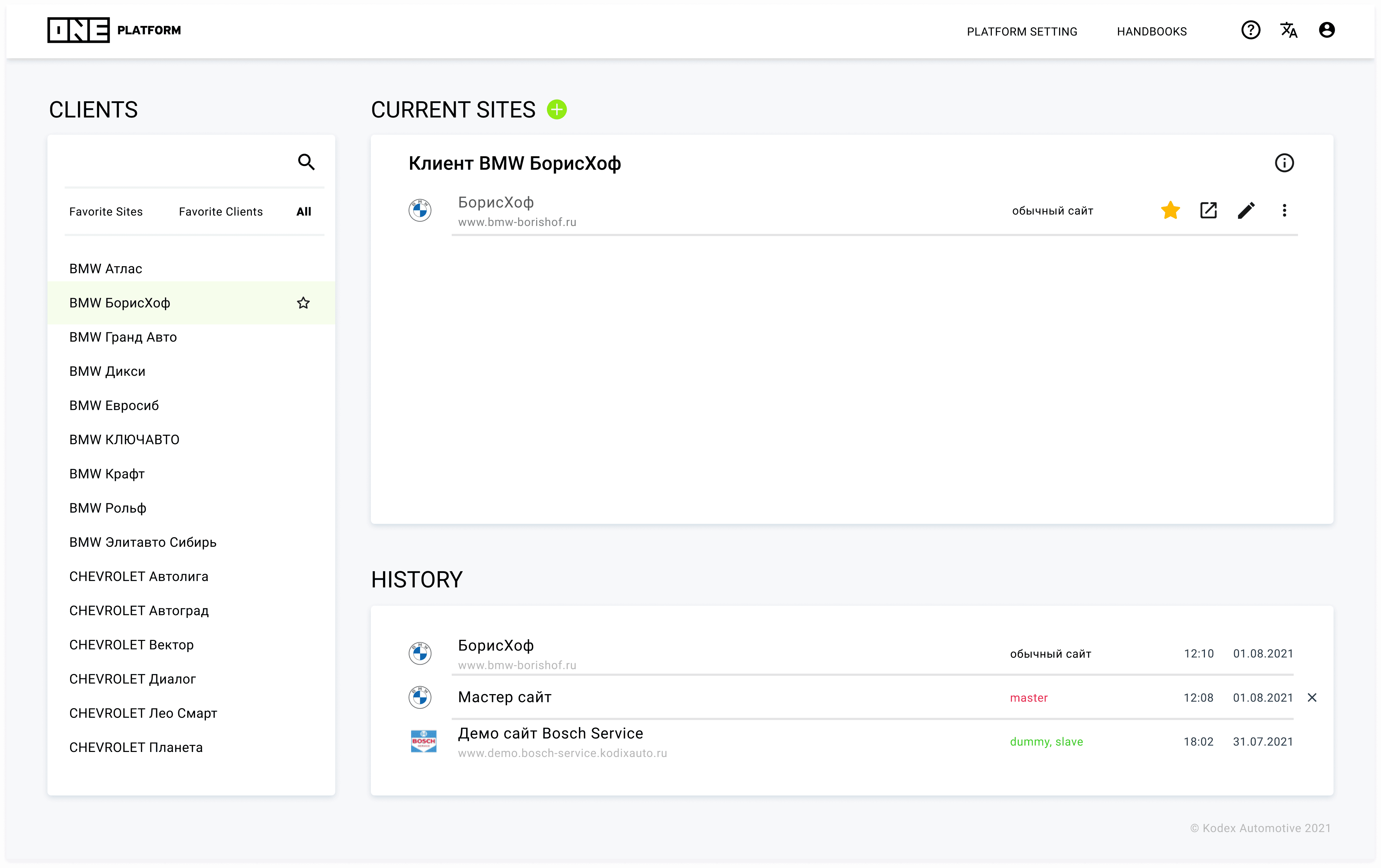Open the Handbooks menu

pos(1152,32)
